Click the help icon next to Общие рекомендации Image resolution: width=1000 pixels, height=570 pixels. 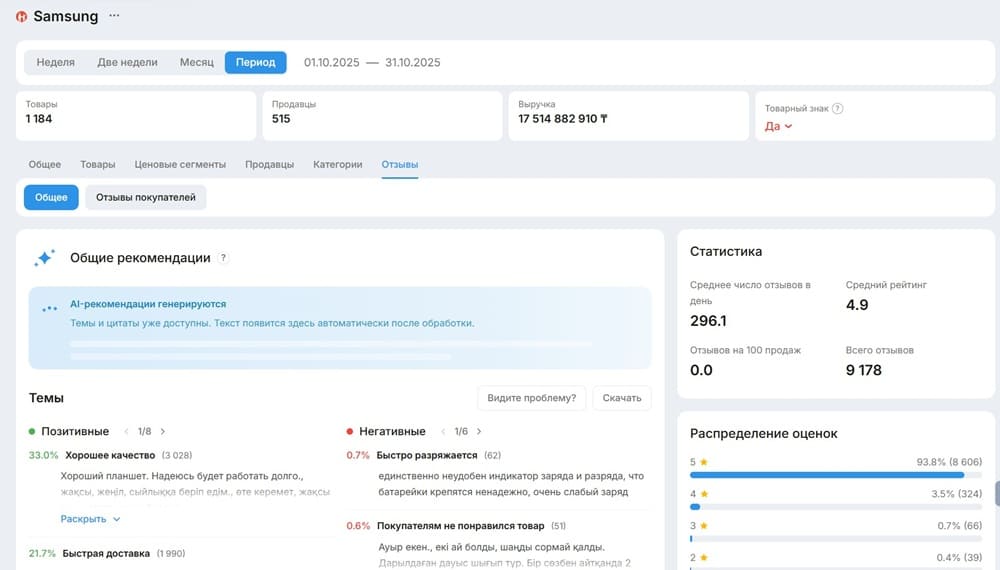(x=223, y=258)
